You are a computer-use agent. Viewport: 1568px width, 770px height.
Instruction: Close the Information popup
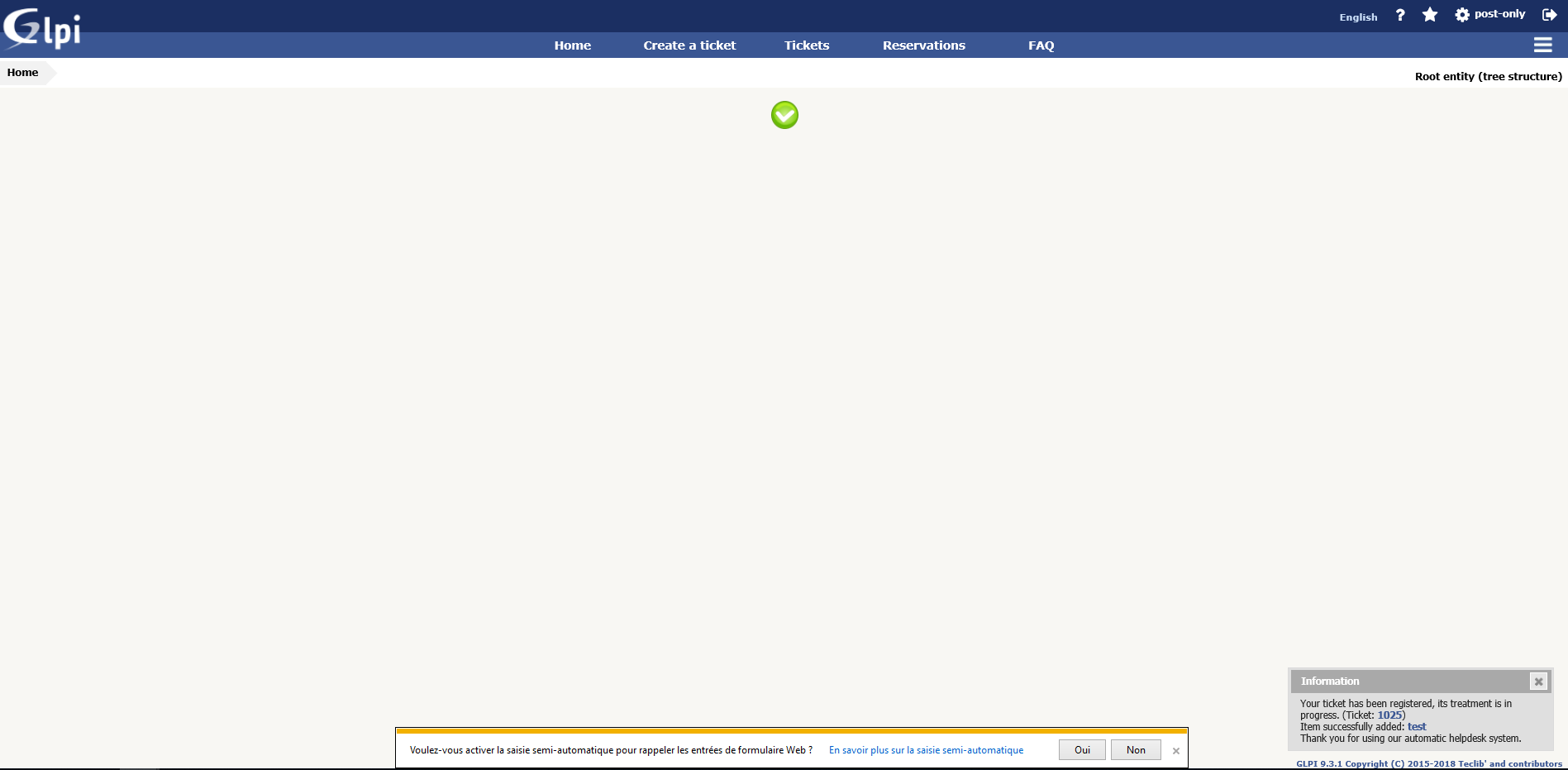1538,682
